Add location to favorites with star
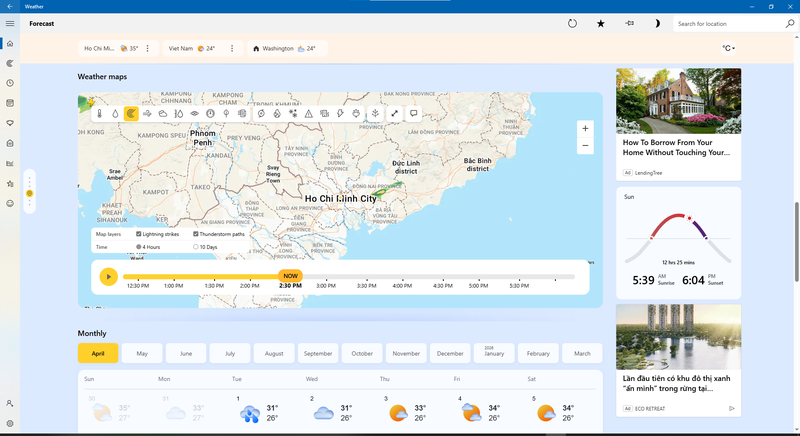 (601, 23)
